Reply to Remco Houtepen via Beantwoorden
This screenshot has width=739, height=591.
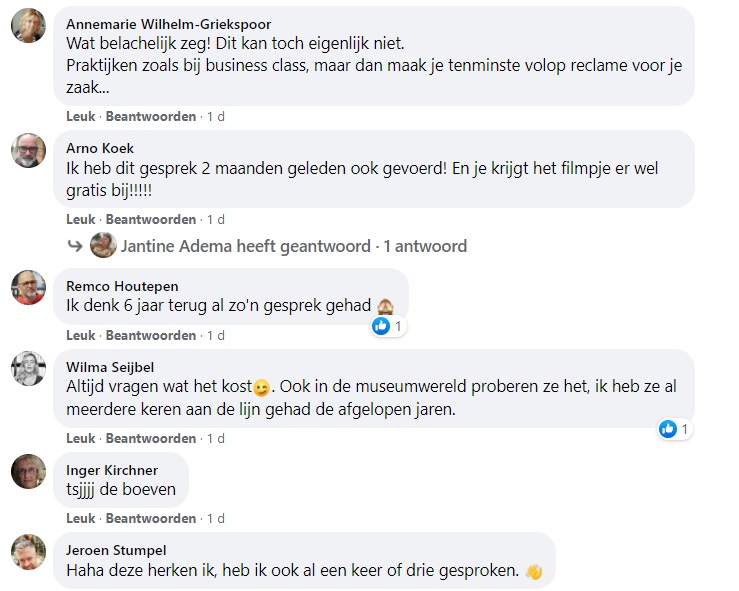tap(151, 335)
